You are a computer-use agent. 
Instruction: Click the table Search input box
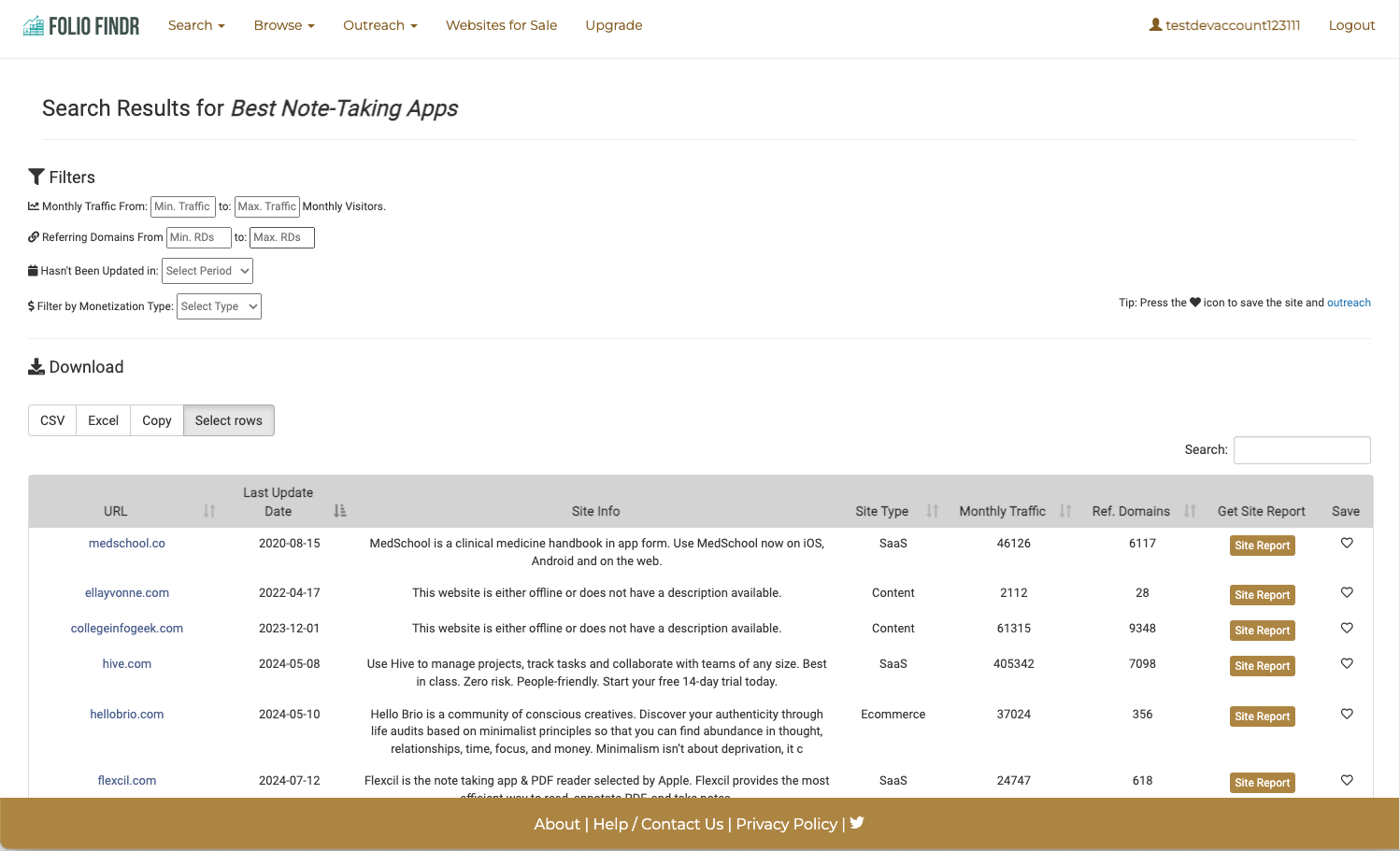[1302, 450]
